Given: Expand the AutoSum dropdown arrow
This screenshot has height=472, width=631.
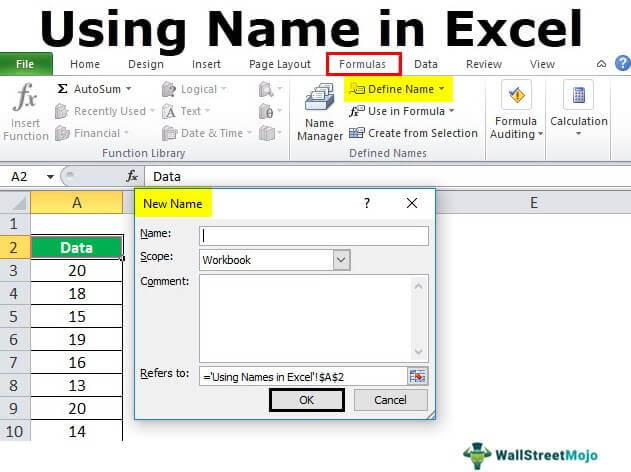Looking at the screenshot, I should click(x=128, y=89).
